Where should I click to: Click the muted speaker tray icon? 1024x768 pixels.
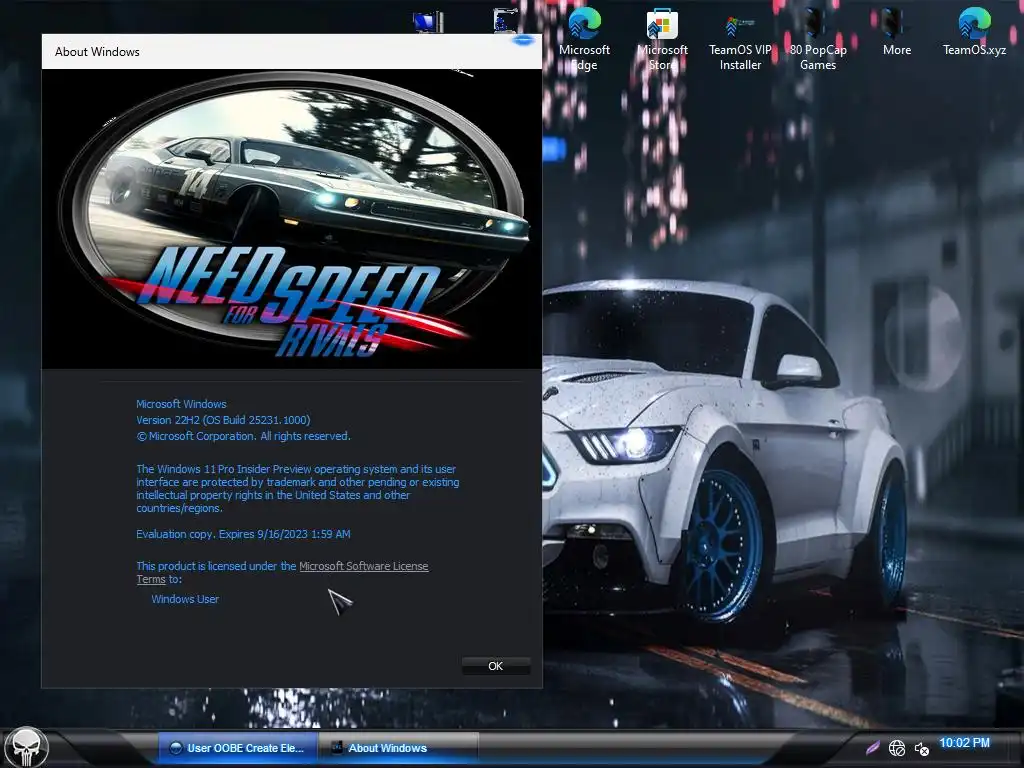pos(921,748)
